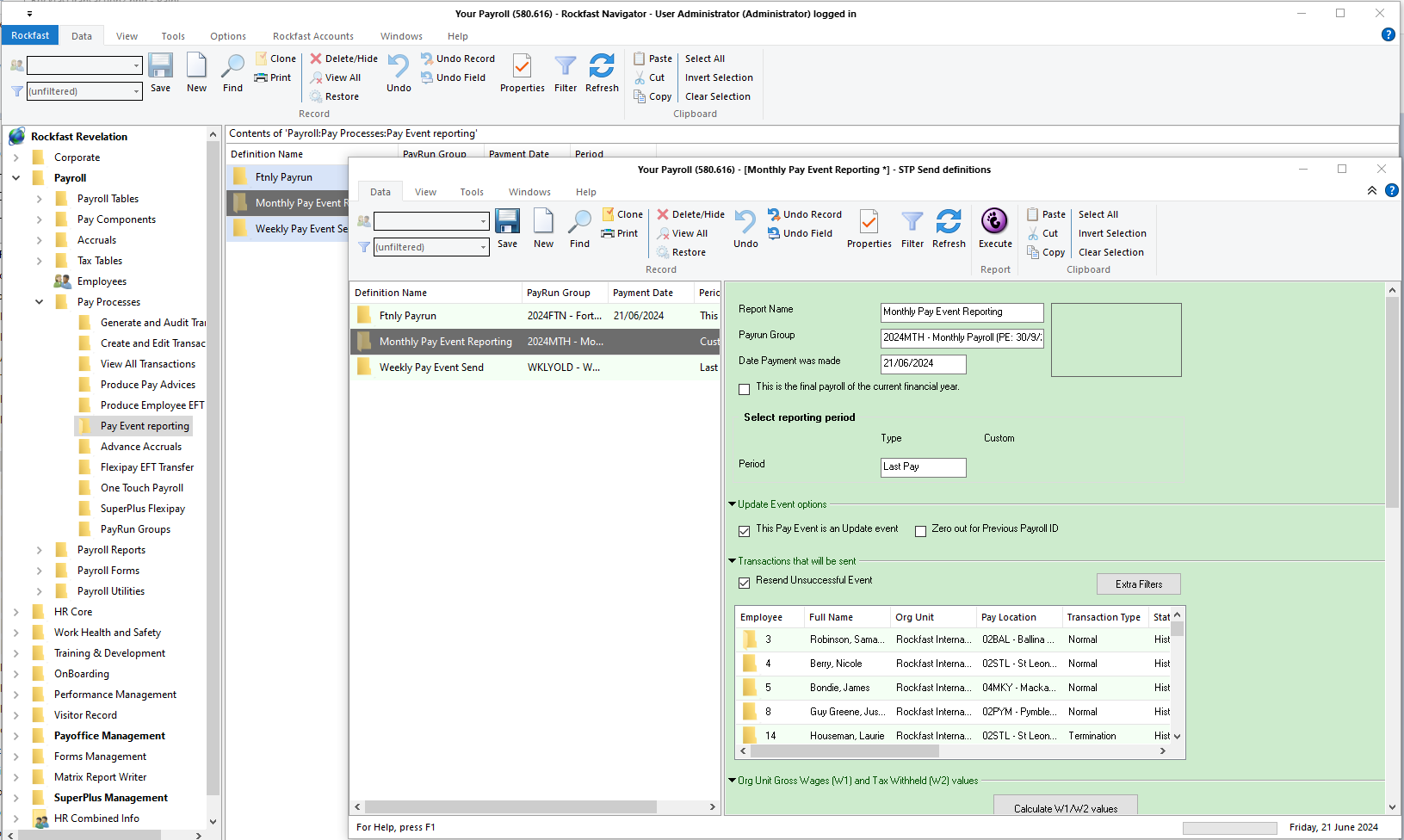Image resolution: width=1404 pixels, height=840 pixels.
Task: Collapse ribbon arrow in STP window
Action: pos(1372,190)
